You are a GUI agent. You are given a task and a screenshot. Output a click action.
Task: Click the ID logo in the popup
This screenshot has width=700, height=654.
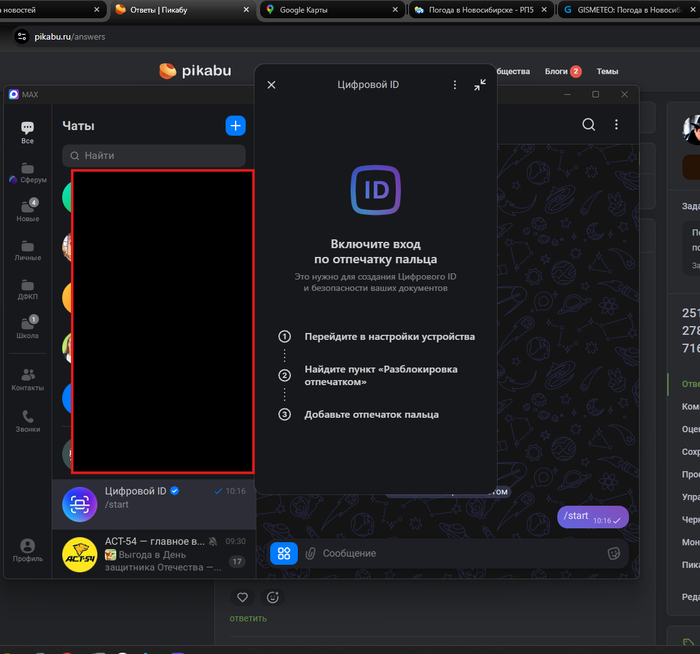tap(375, 190)
